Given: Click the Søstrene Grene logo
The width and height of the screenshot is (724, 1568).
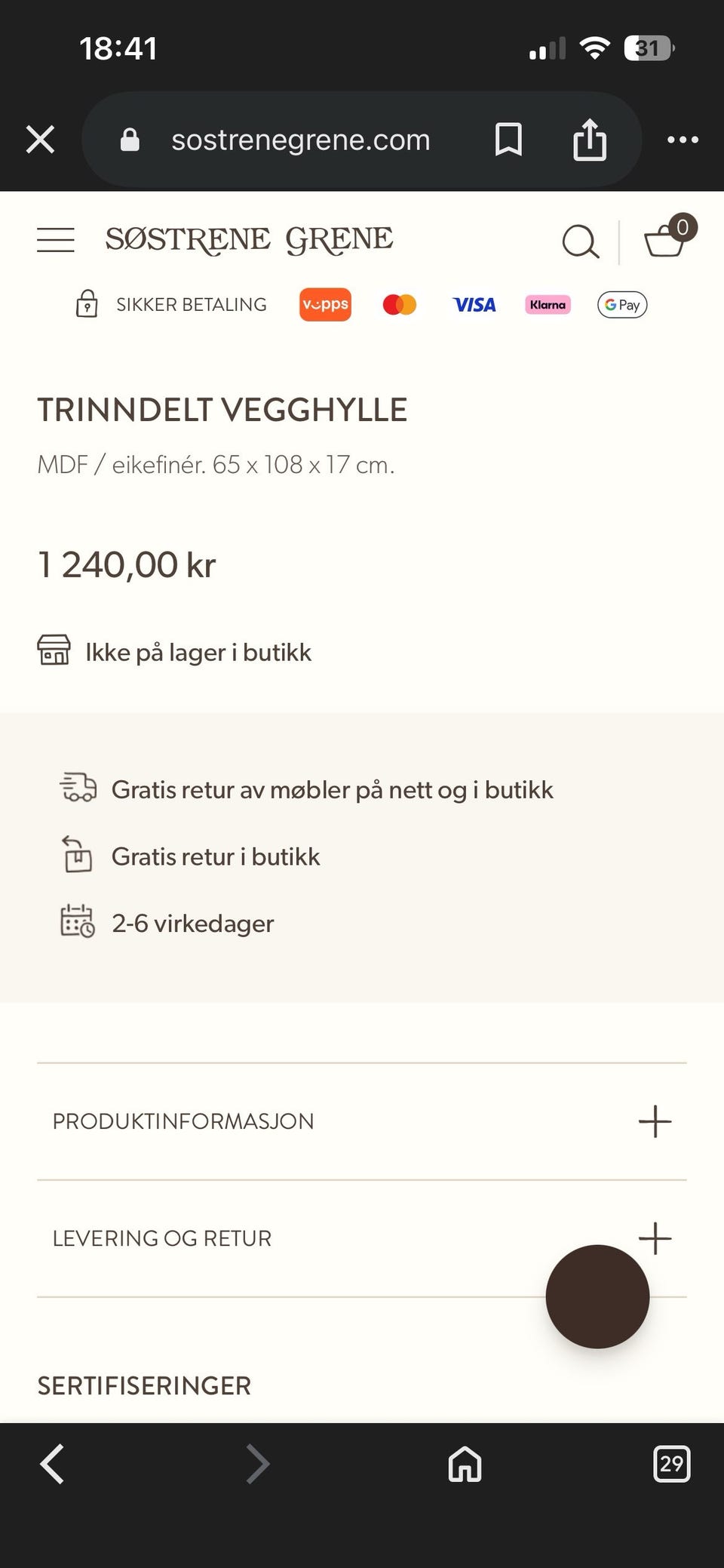Looking at the screenshot, I should pos(249,240).
